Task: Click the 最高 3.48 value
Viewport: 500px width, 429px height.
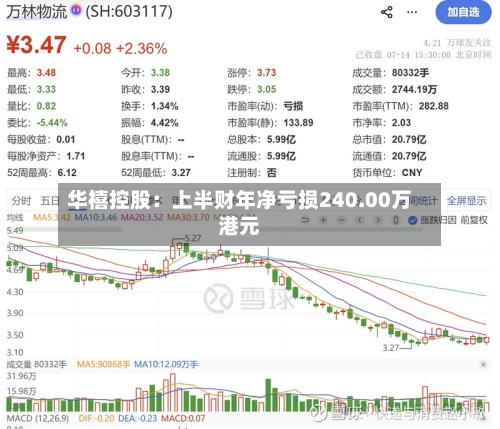Action: click(x=46, y=73)
